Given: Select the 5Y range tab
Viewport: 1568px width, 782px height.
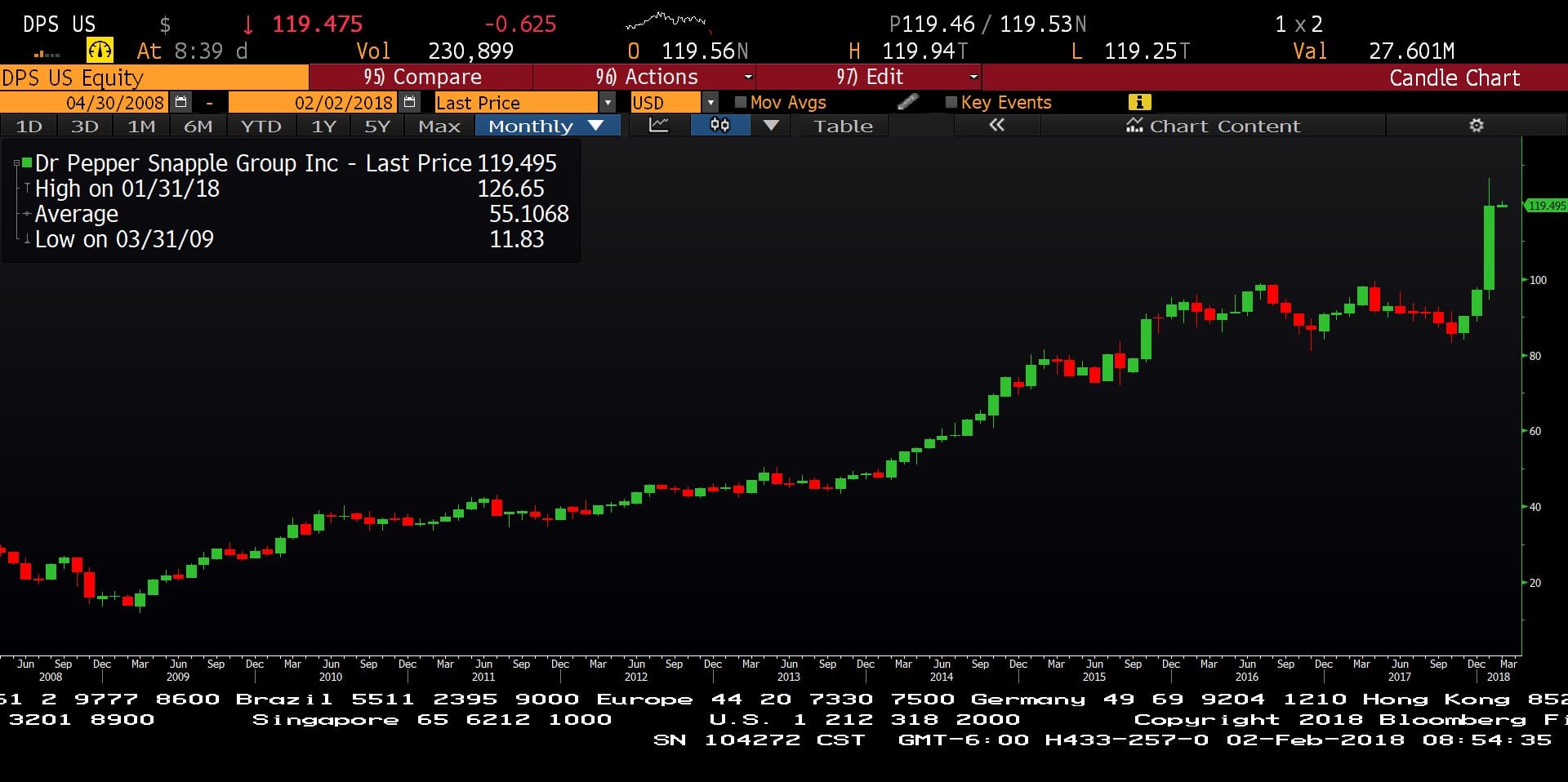Looking at the screenshot, I should point(377,126).
